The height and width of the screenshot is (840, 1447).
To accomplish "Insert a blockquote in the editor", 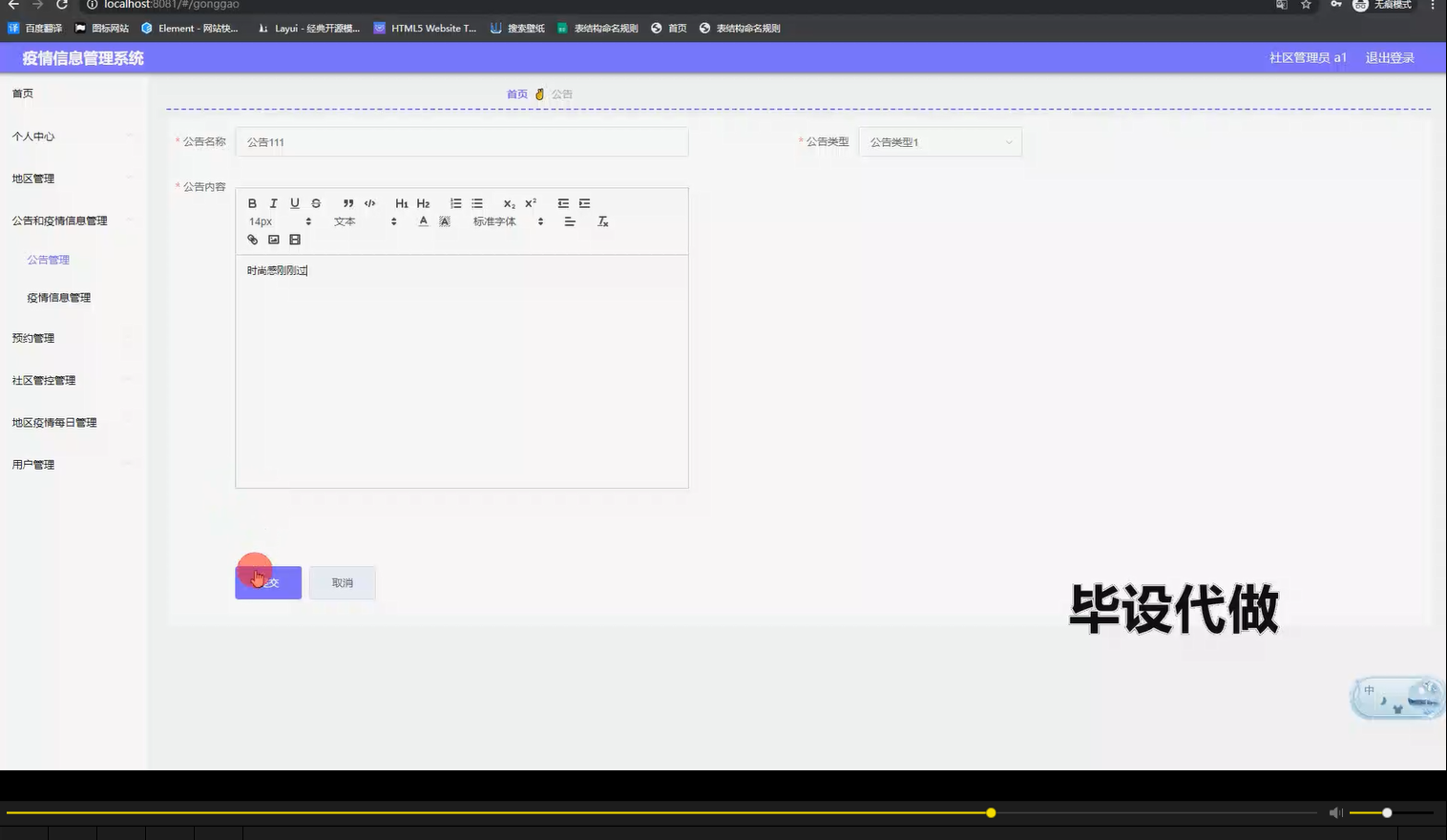I will click(x=347, y=202).
